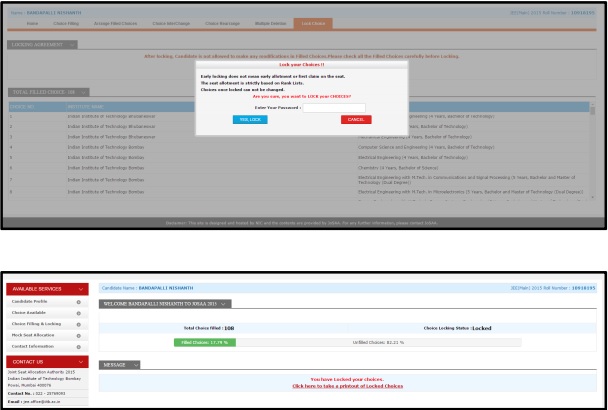
Task: Click the green Filled Choices progress bar
Action: point(203,341)
